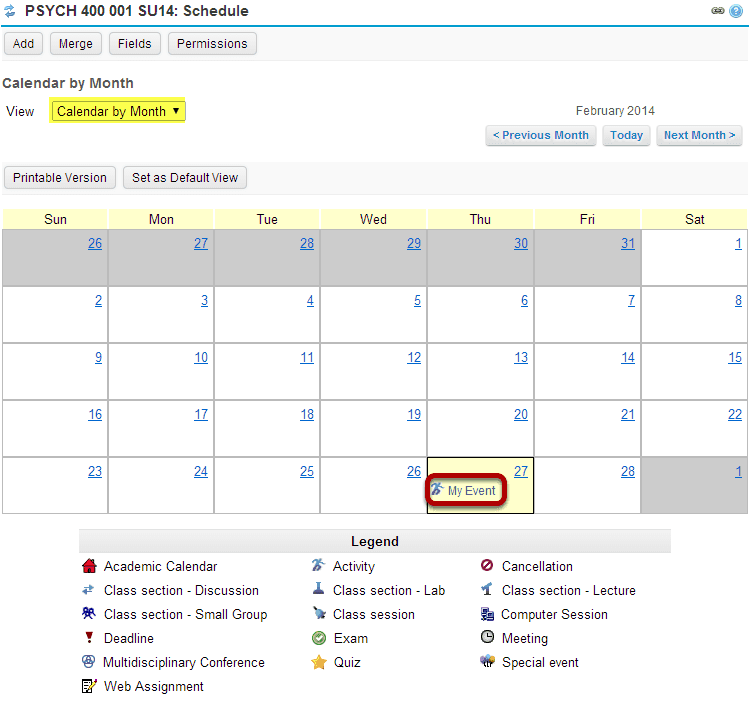Viewport: 755px width, 704px height.
Task: Select date 2 in the Sunday column
Action: tap(98, 300)
